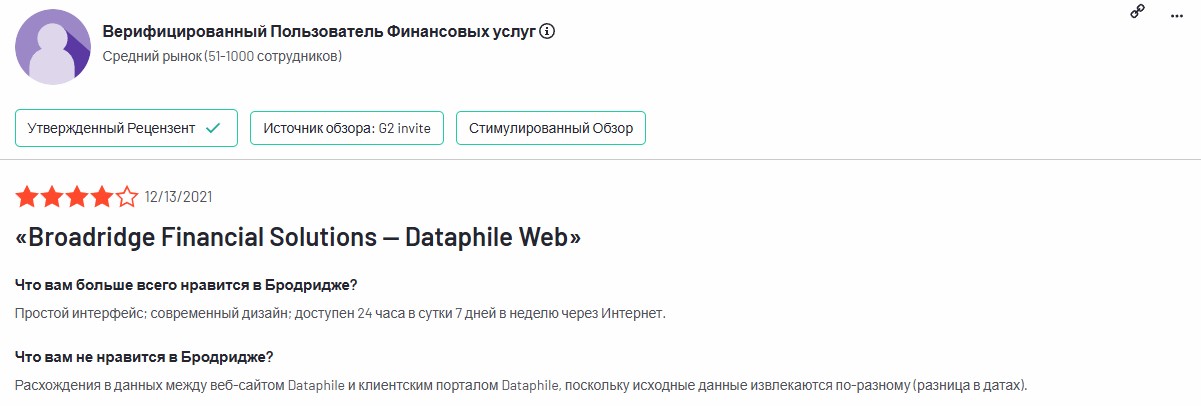Open the three-dots more options menu
Viewport: 1201px width, 406px height.
1176,14
